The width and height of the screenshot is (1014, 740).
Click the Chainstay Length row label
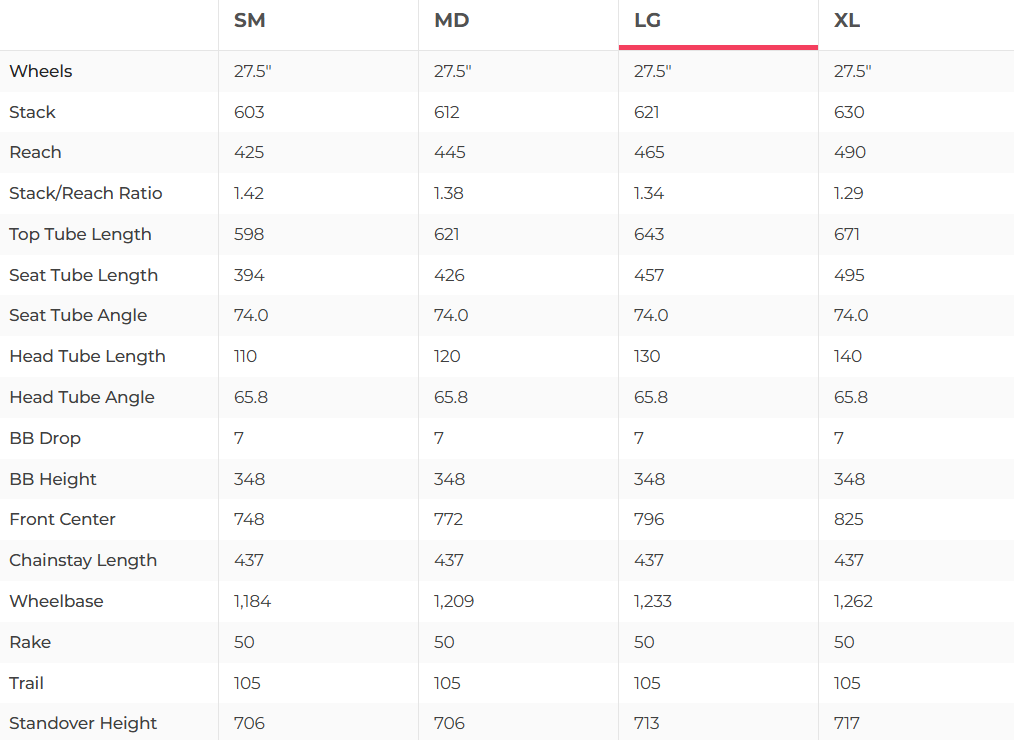pos(83,560)
